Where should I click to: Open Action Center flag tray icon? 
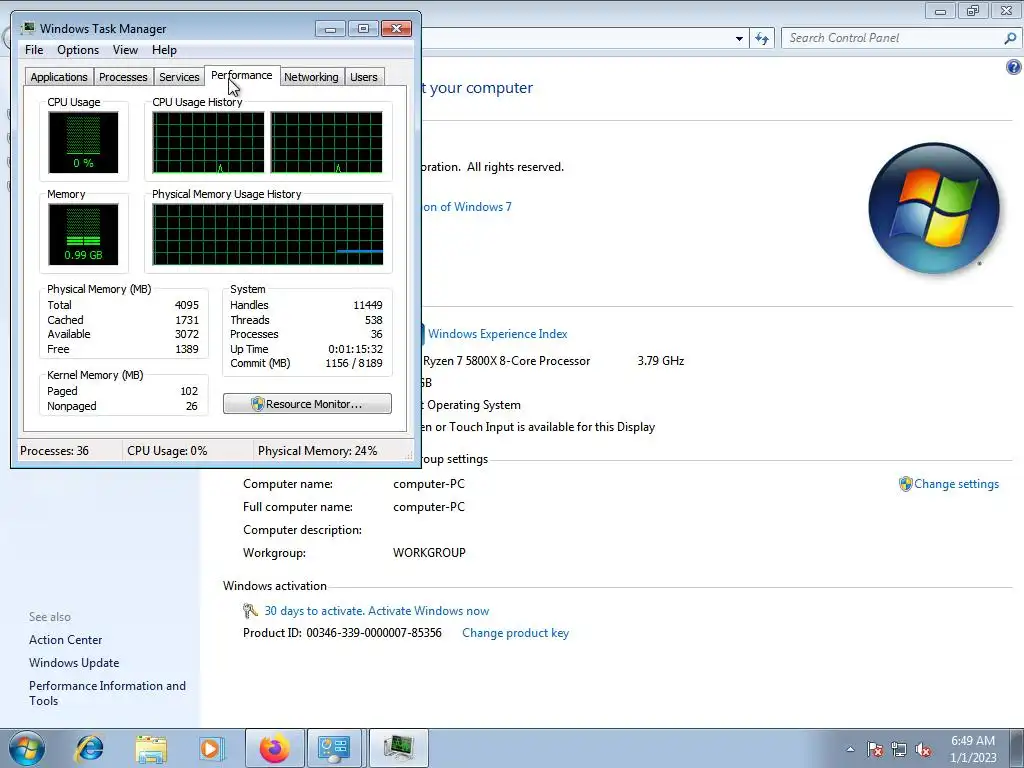click(875, 749)
